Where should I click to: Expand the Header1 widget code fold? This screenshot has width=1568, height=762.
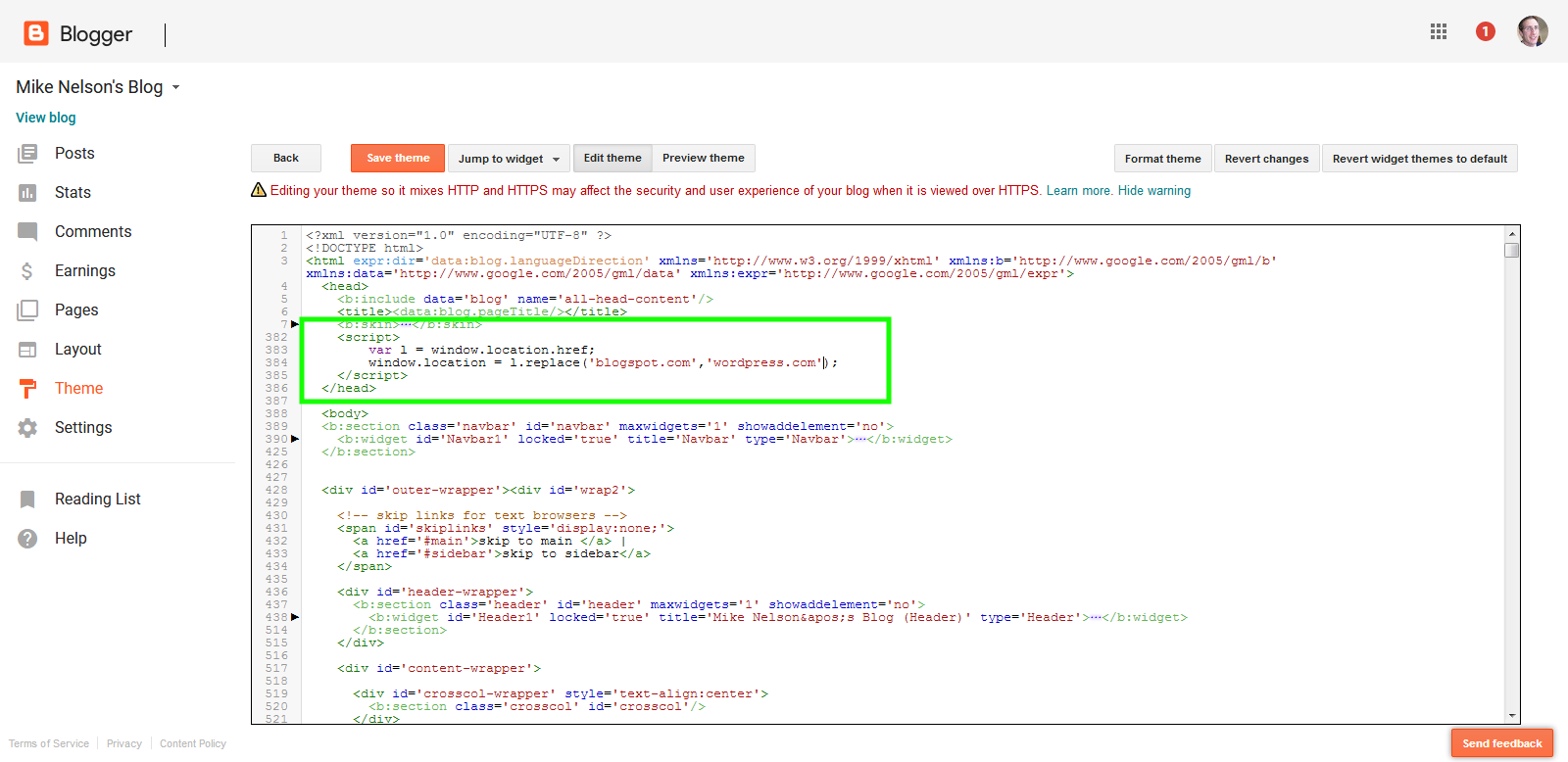(295, 617)
